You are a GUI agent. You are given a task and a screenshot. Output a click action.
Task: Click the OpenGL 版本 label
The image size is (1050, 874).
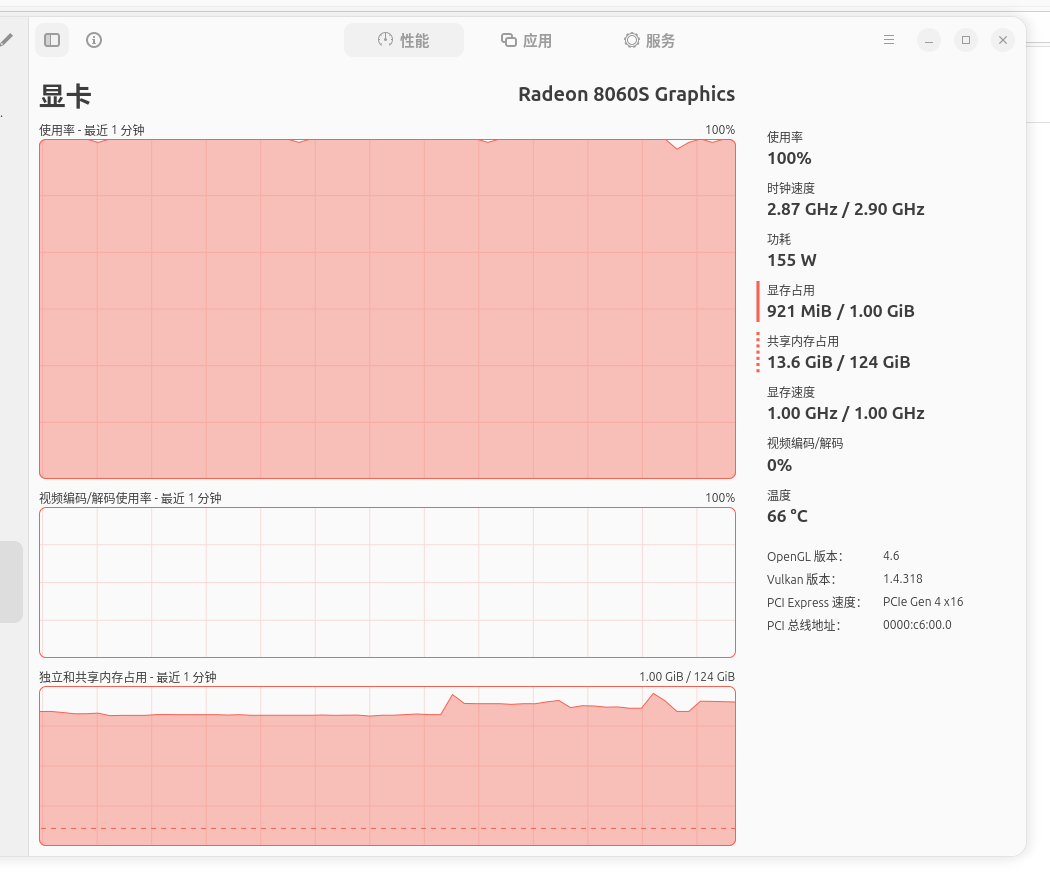click(x=804, y=557)
